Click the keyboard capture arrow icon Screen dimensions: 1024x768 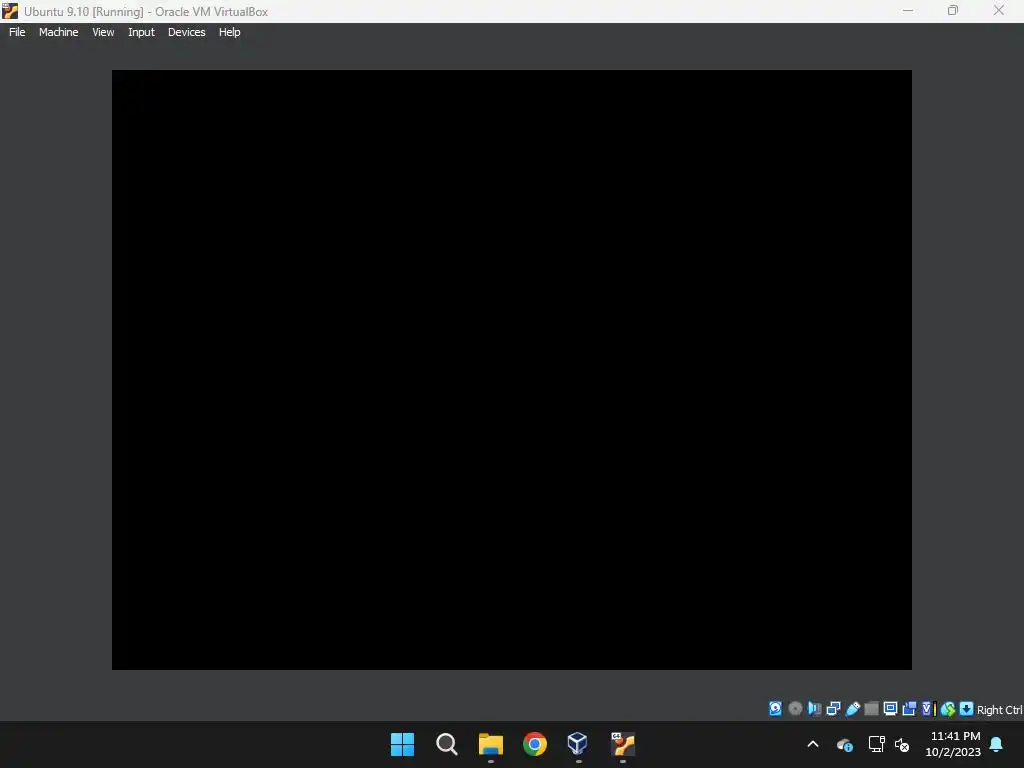point(967,709)
